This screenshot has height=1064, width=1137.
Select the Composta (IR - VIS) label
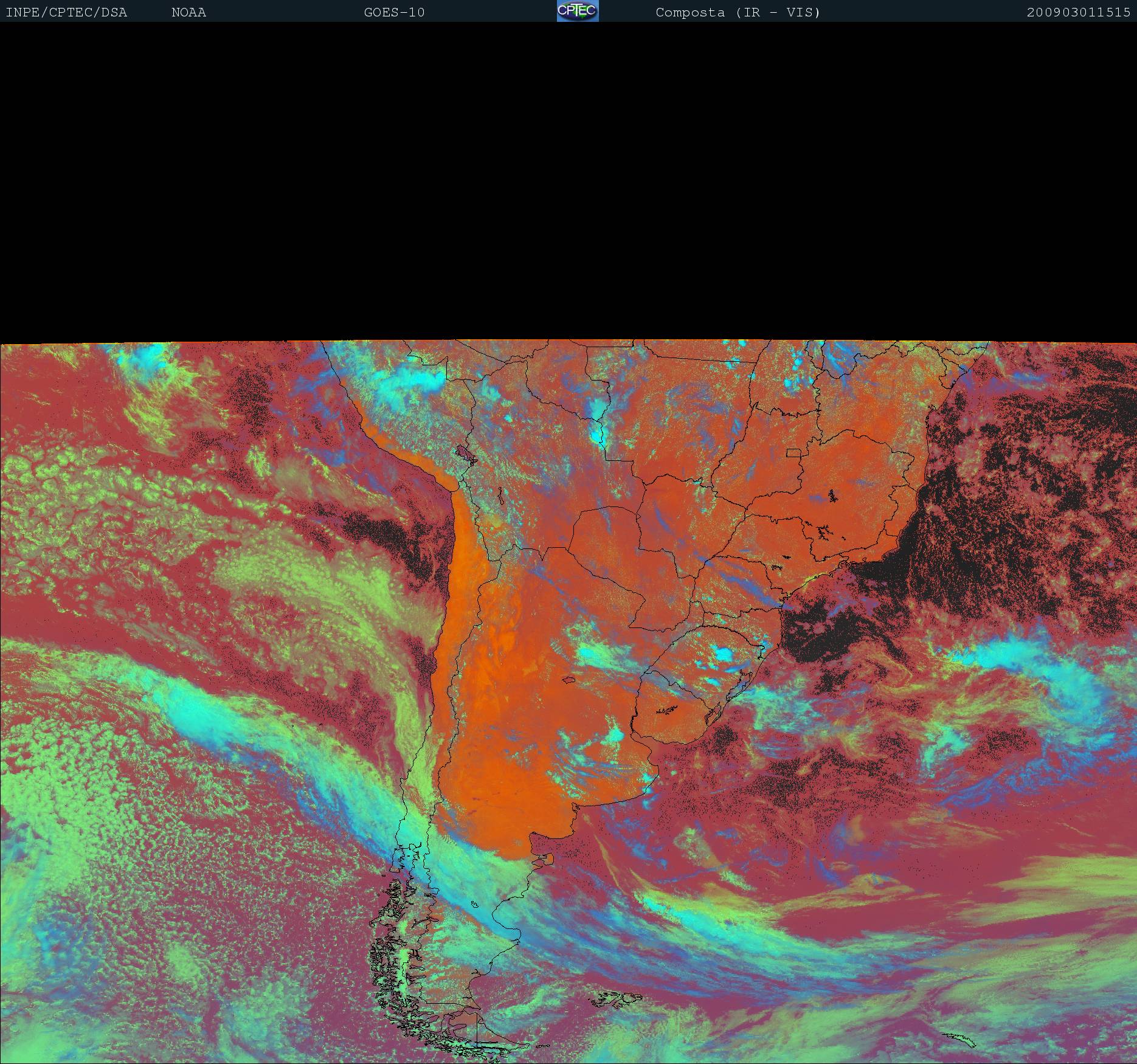tap(738, 12)
